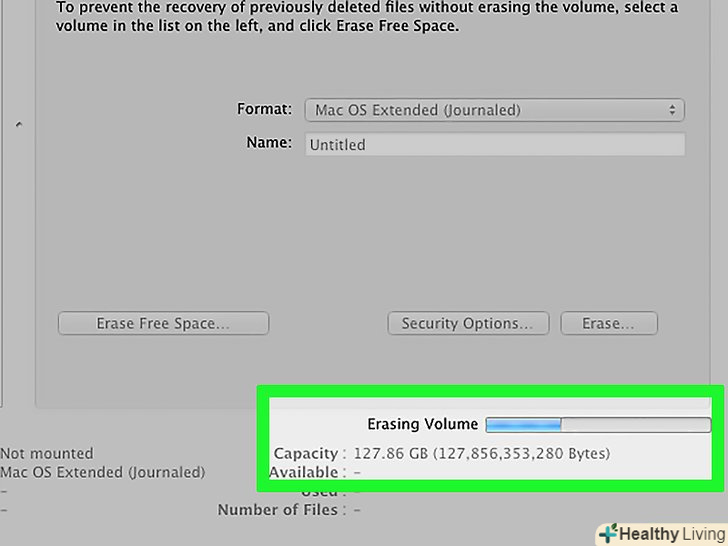
Task: Click the Healthy Living plus logo icon
Action: point(606,533)
